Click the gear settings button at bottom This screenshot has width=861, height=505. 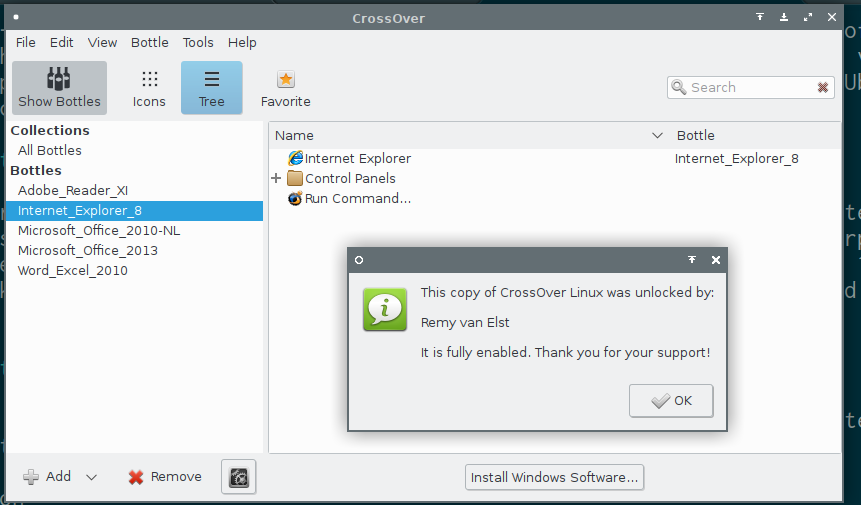click(x=239, y=477)
